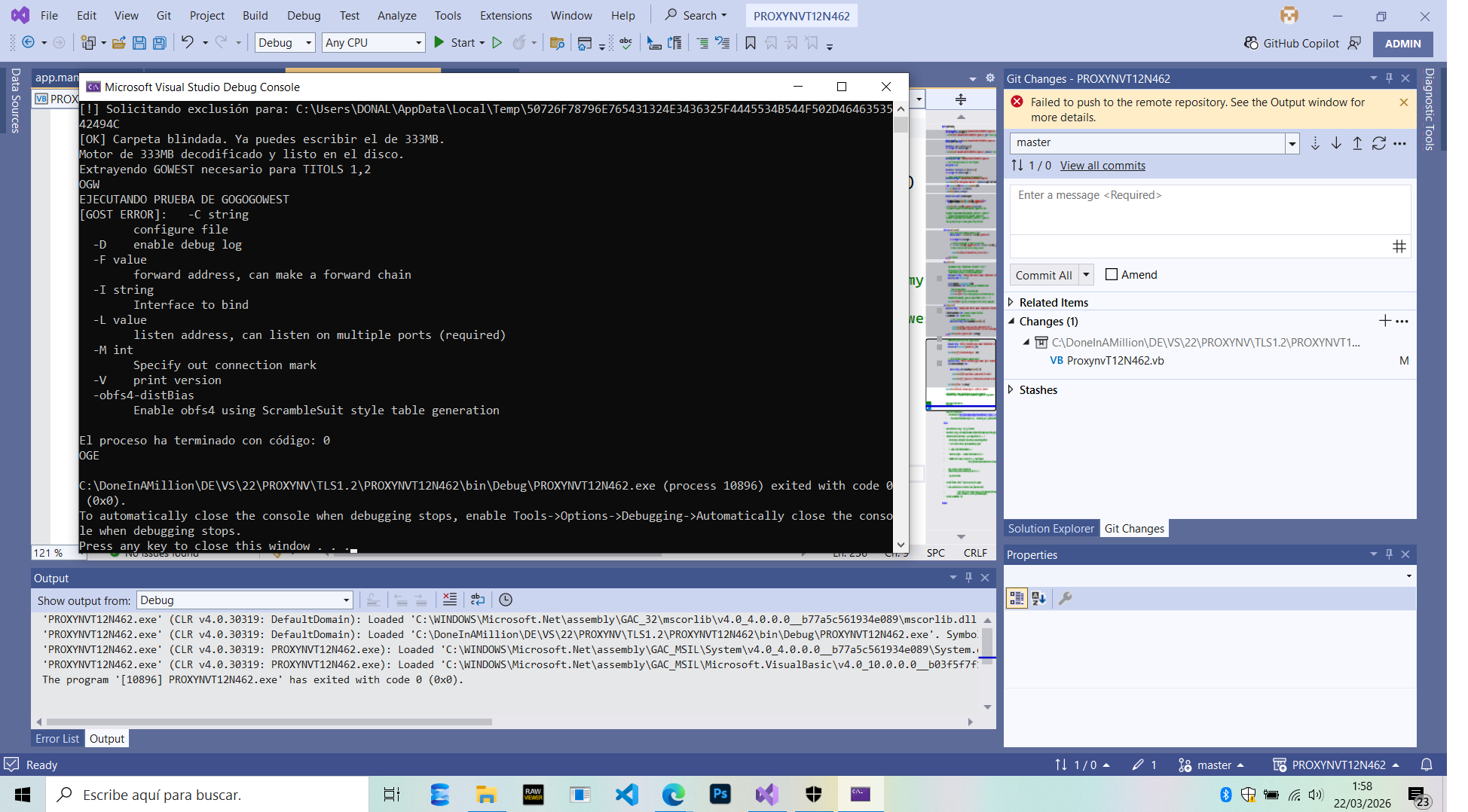1468x812 pixels.
Task: Open the branch selector dropdown showing master
Action: (x=1292, y=143)
